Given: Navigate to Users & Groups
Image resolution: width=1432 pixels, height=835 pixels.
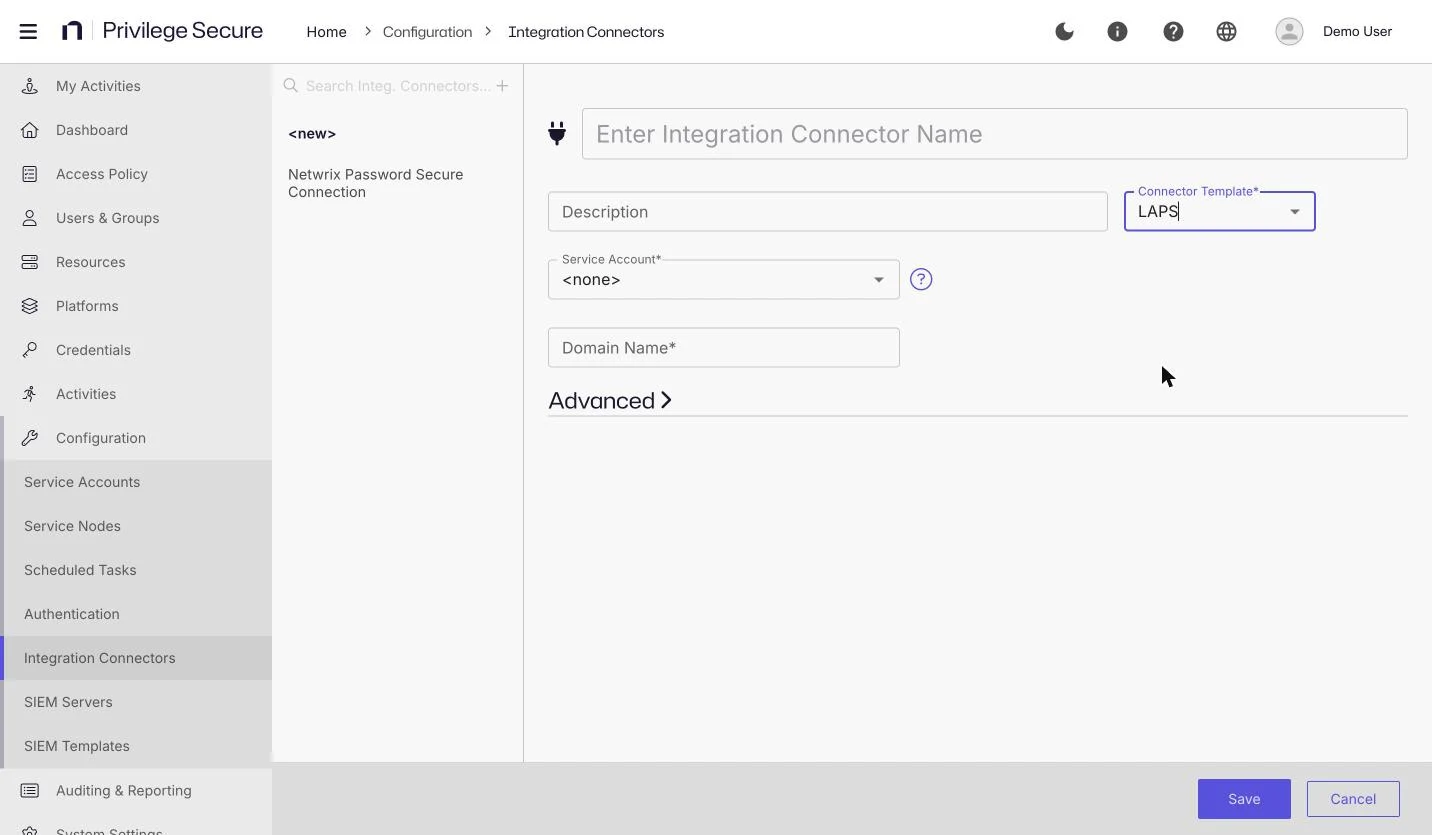Looking at the screenshot, I should pyautogui.click(x=136, y=218).
